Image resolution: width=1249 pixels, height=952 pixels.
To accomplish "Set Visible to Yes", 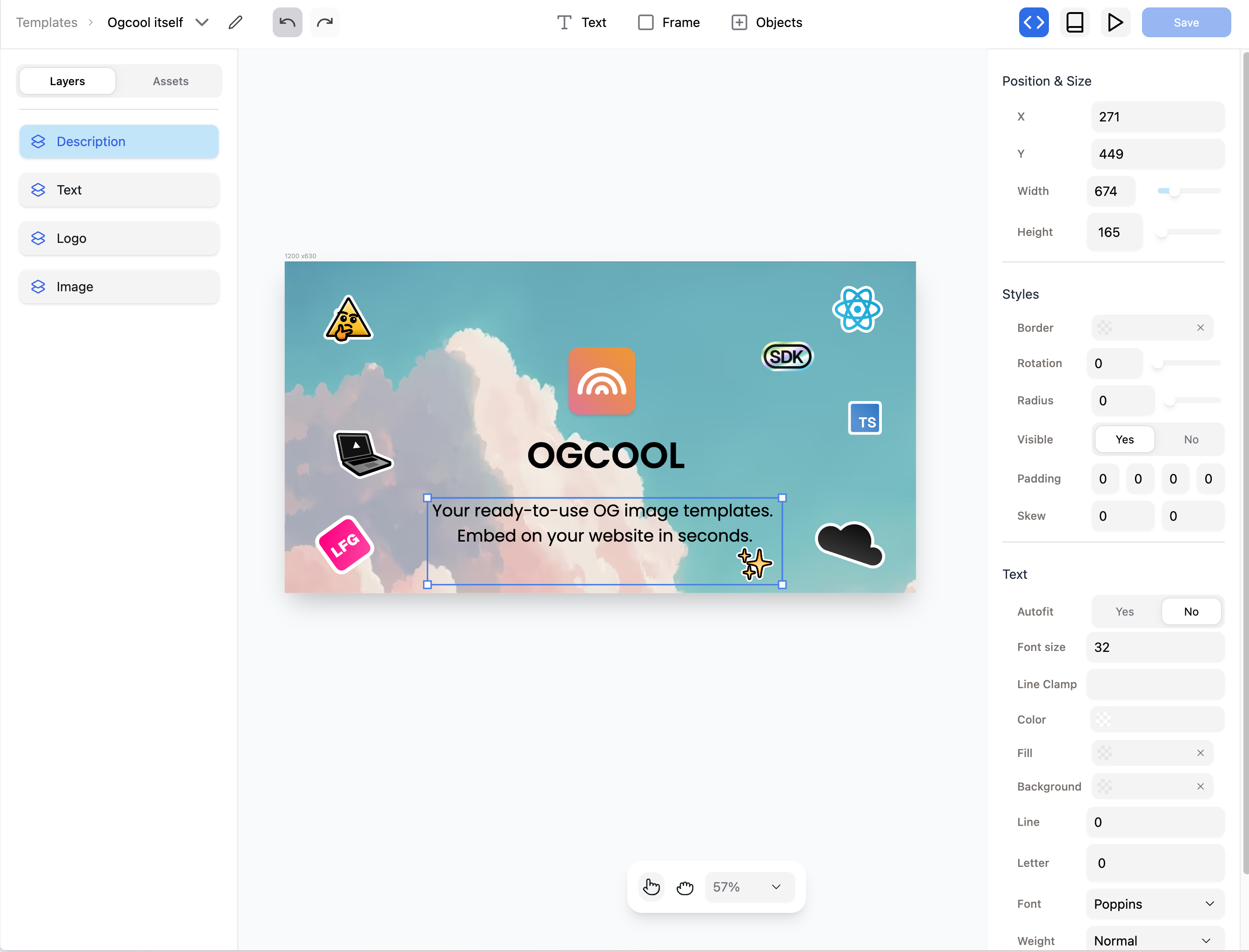I will [x=1124, y=439].
